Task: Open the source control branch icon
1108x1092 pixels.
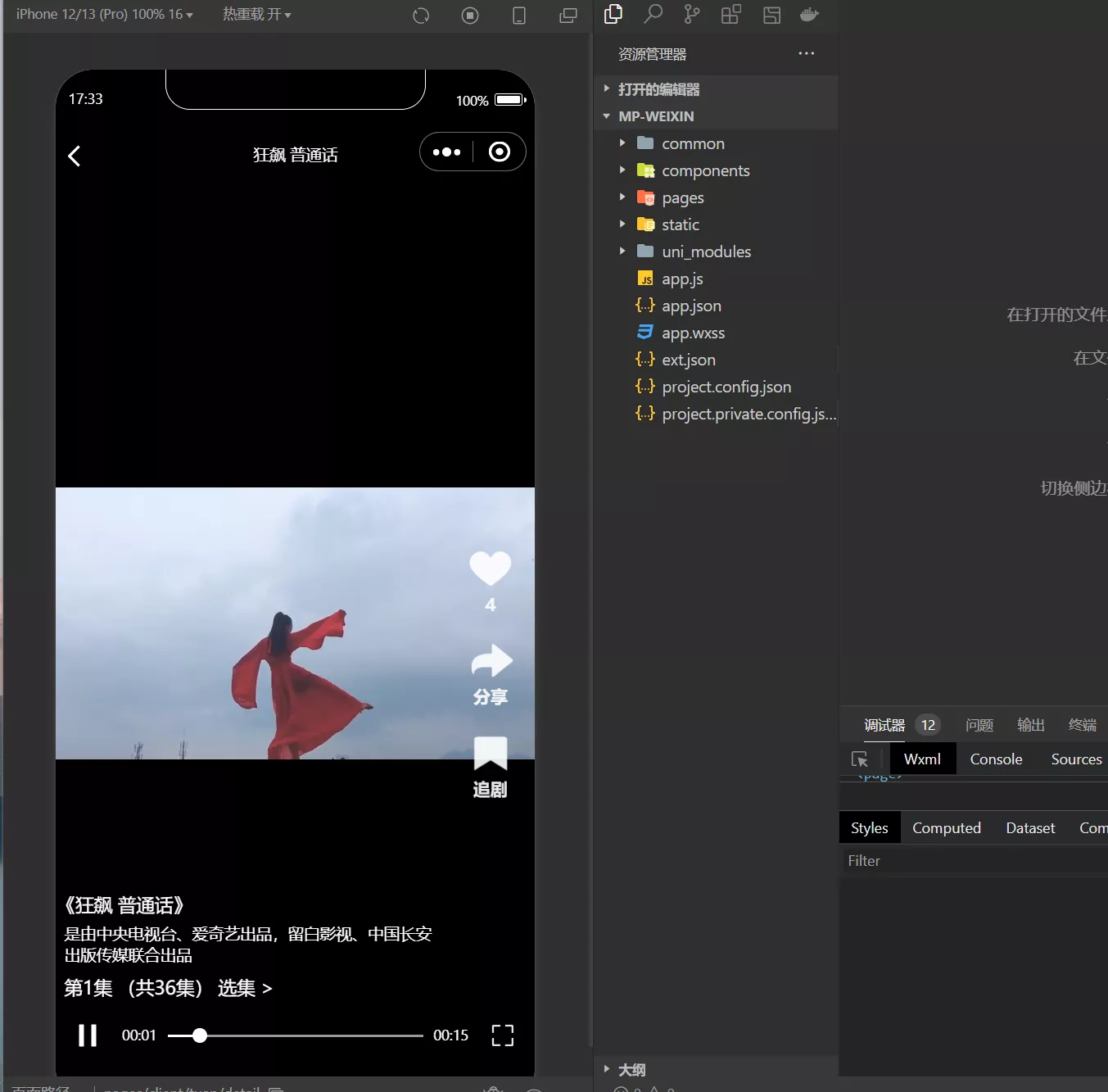Action: tap(692, 15)
